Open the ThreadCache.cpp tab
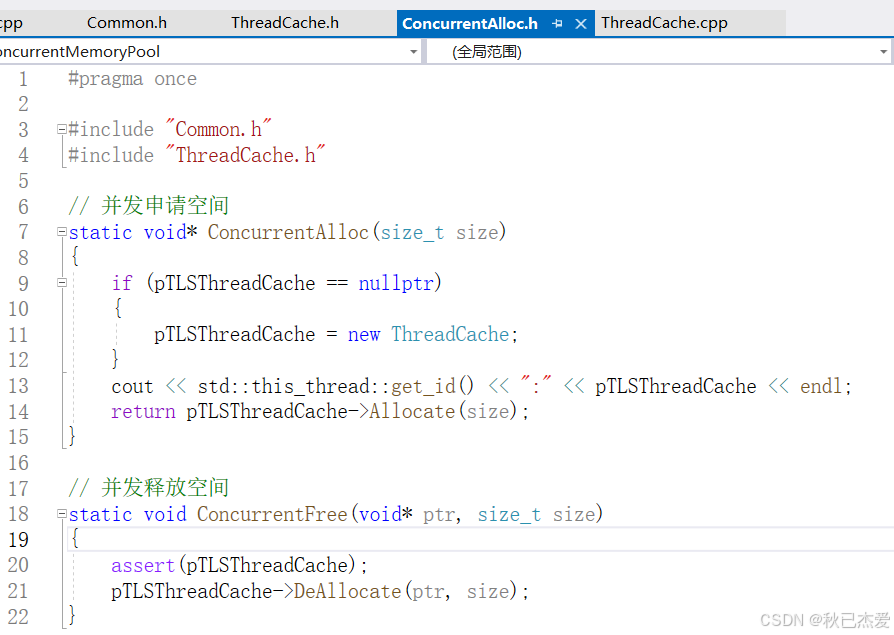 (x=664, y=22)
